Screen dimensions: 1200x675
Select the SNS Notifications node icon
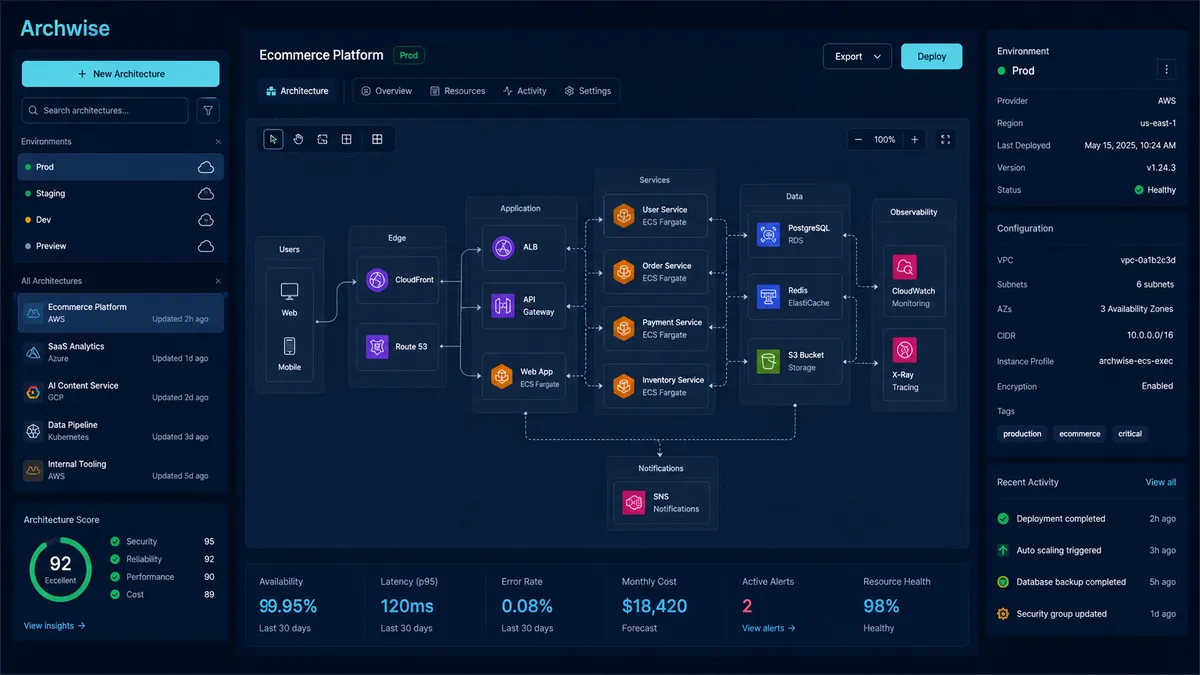(634, 502)
